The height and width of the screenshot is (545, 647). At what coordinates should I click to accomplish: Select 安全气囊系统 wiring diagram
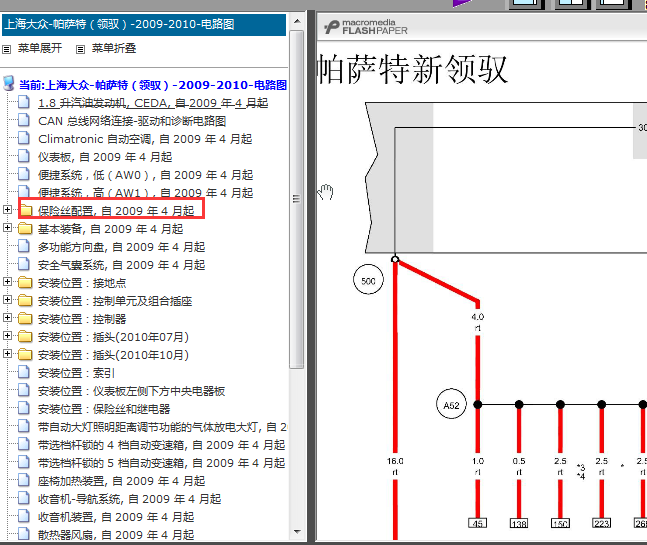pyautogui.click(x=121, y=265)
